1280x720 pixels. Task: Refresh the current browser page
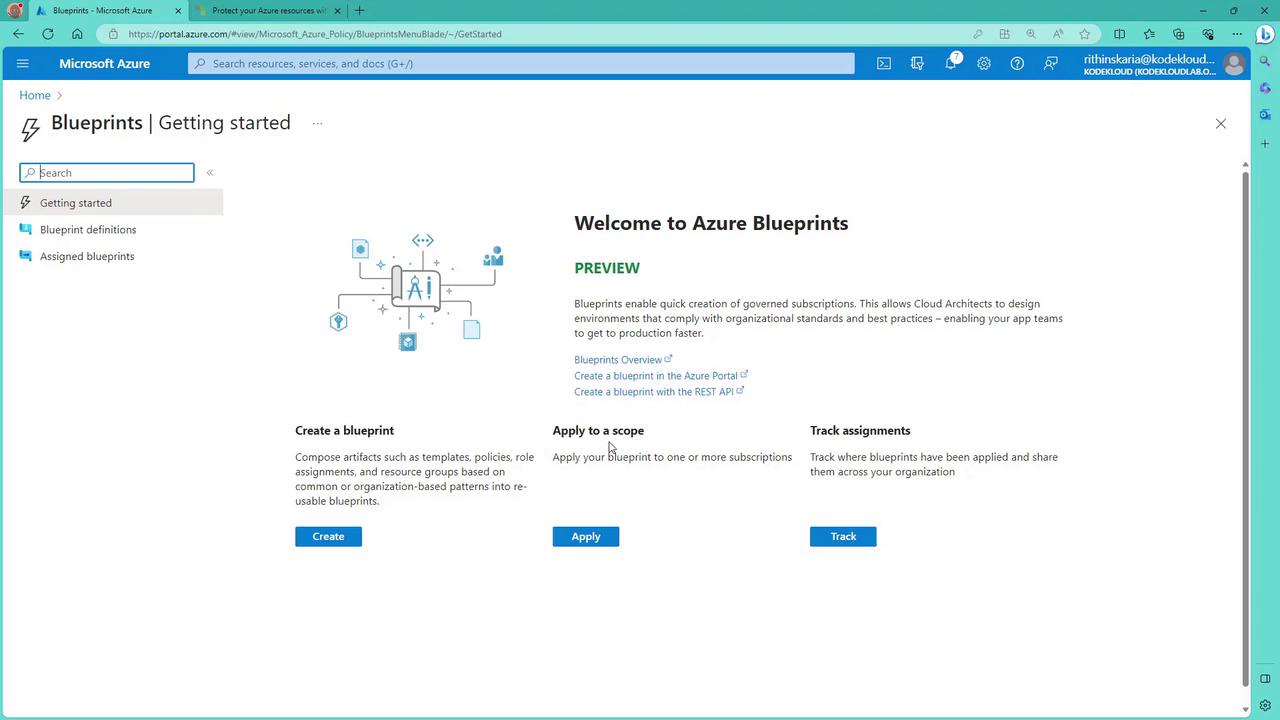point(48,34)
